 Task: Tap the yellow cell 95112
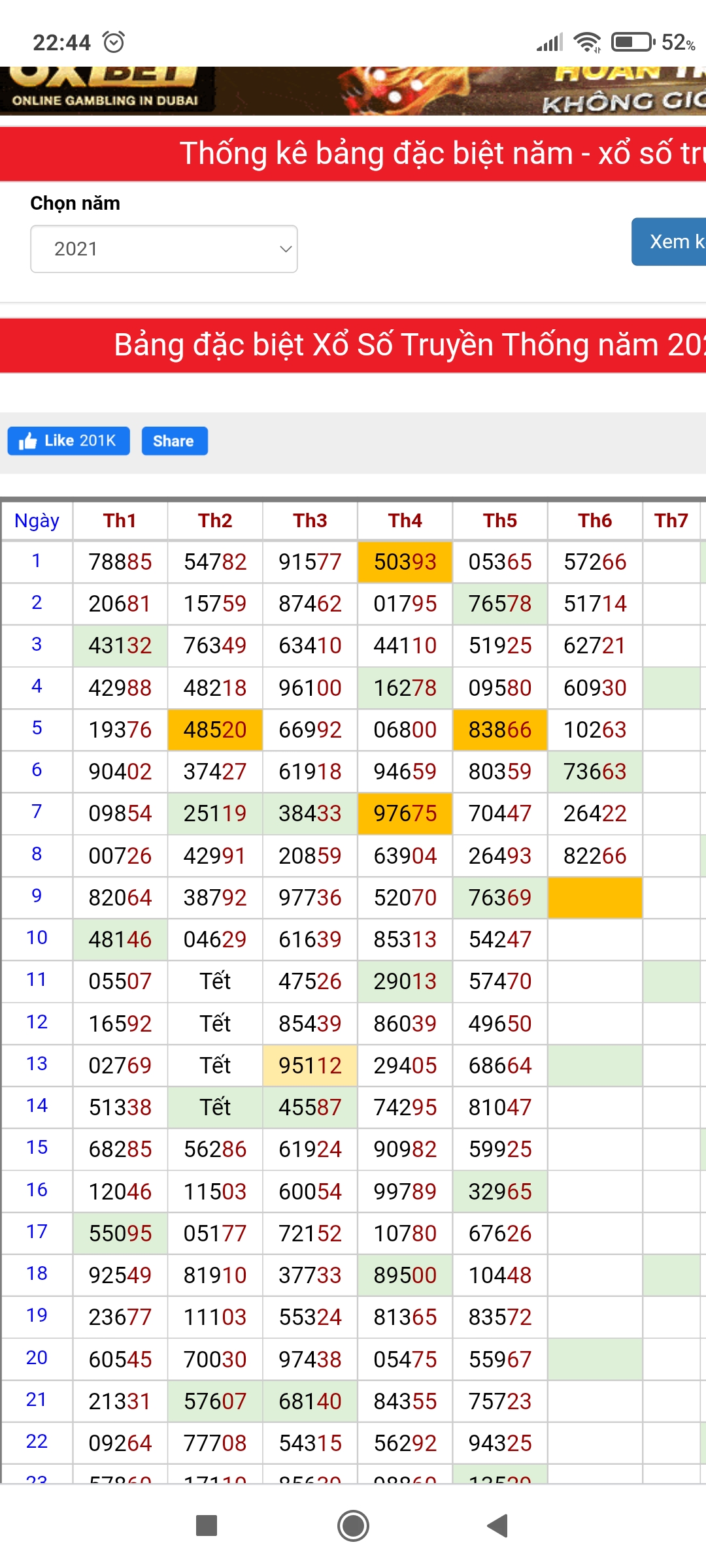tap(310, 1066)
